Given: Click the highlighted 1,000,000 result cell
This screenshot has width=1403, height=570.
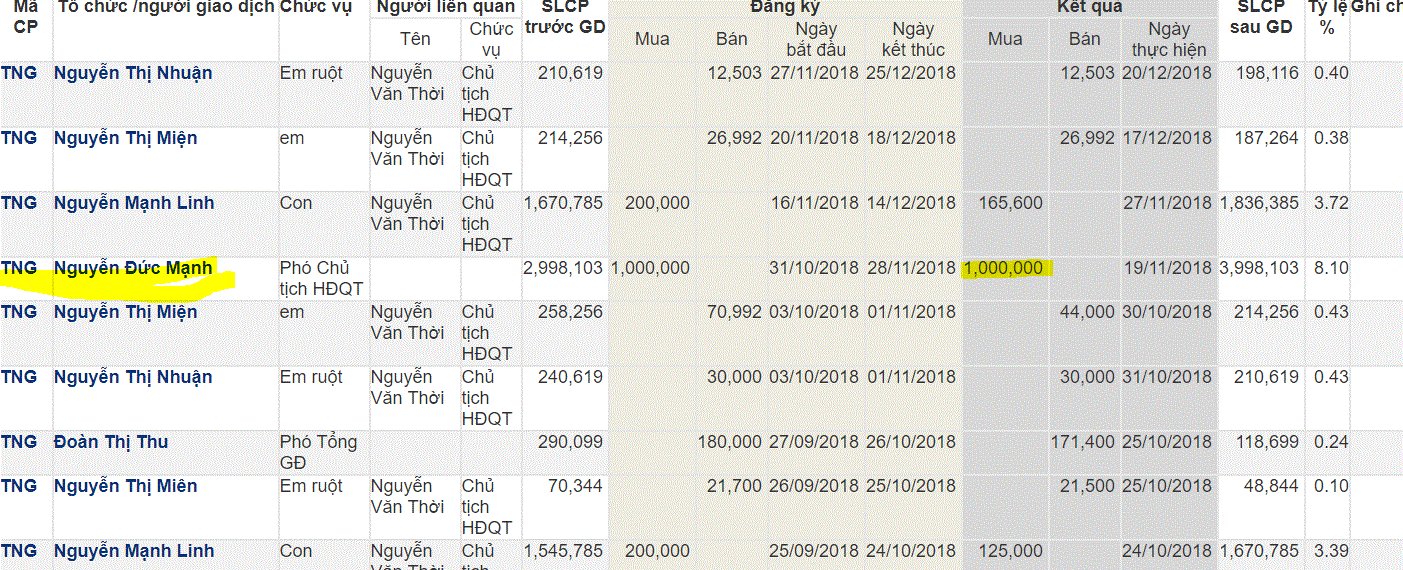Looking at the screenshot, I should tap(1003, 268).
